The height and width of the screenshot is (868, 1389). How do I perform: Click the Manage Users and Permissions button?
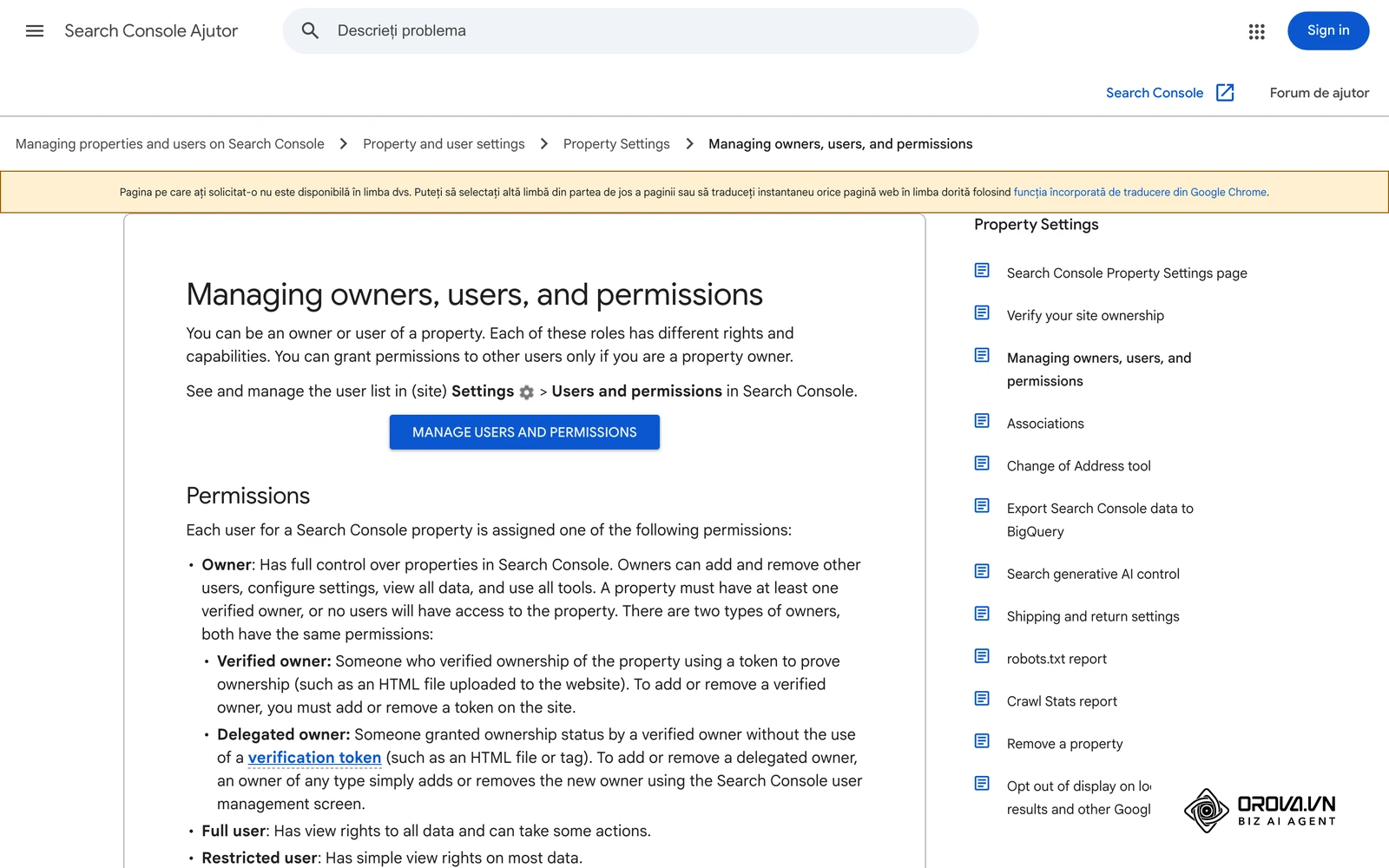(524, 432)
